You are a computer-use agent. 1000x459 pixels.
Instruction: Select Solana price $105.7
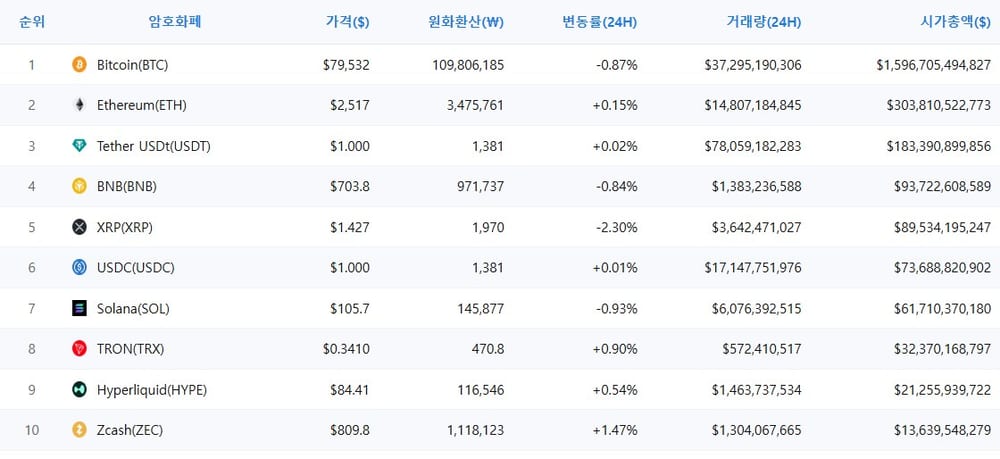350,309
